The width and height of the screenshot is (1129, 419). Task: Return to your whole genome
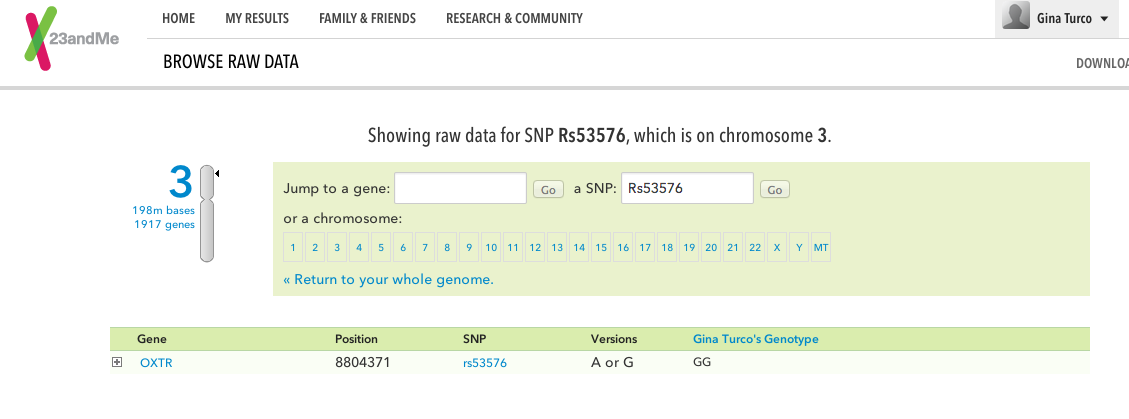click(388, 280)
